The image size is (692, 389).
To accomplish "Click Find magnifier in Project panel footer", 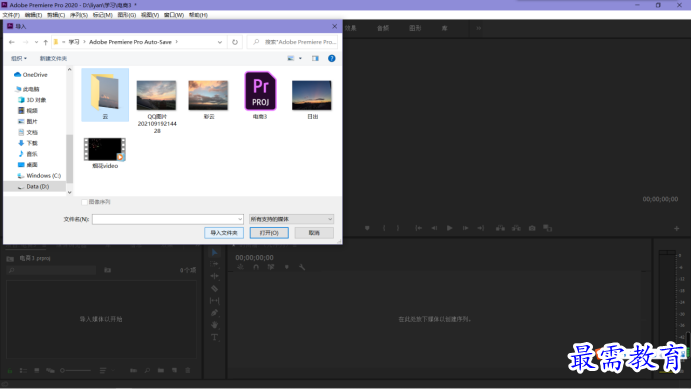I will tap(147, 370).
